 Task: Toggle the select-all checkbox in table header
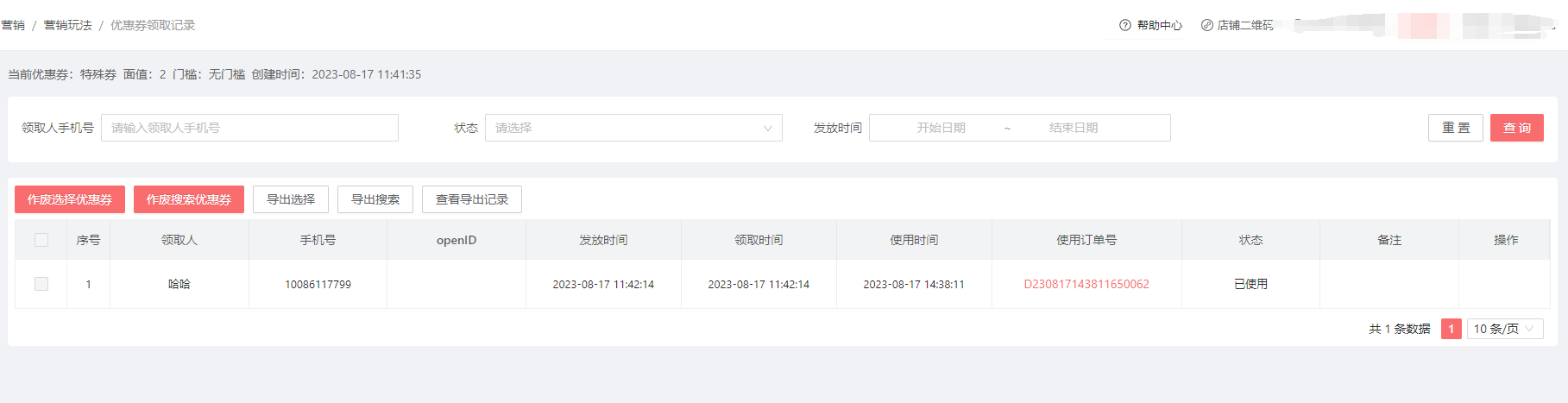pyautogui.click(x=41, y=240)
